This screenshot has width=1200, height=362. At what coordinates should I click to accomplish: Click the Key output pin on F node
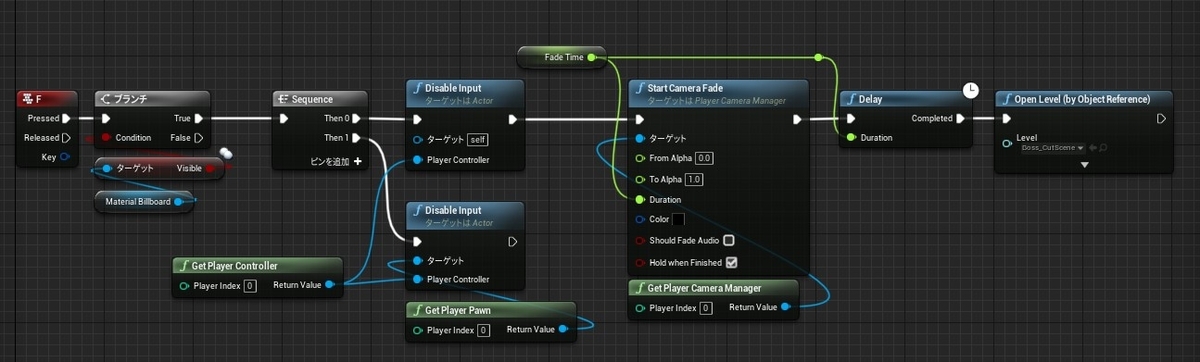click(x=65, y=157)
